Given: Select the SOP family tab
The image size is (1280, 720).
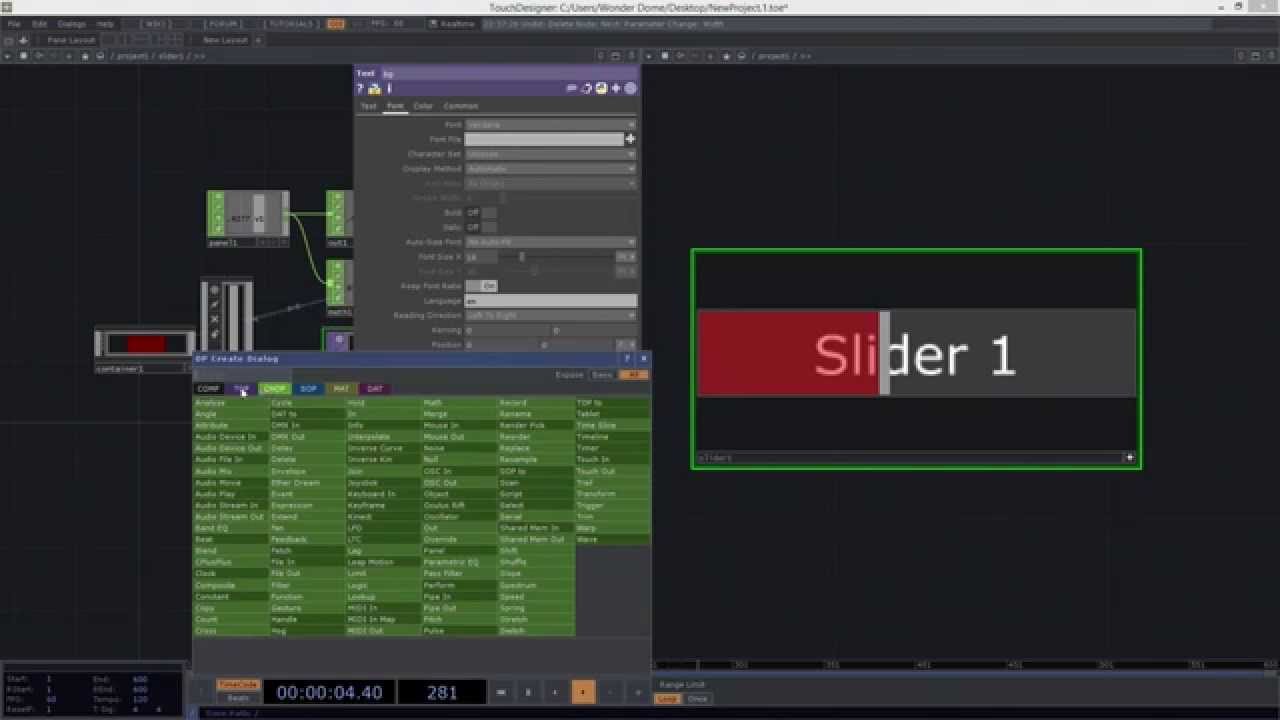Looking at the screenshot, I should pyautogui.click(x=308, y=389).
